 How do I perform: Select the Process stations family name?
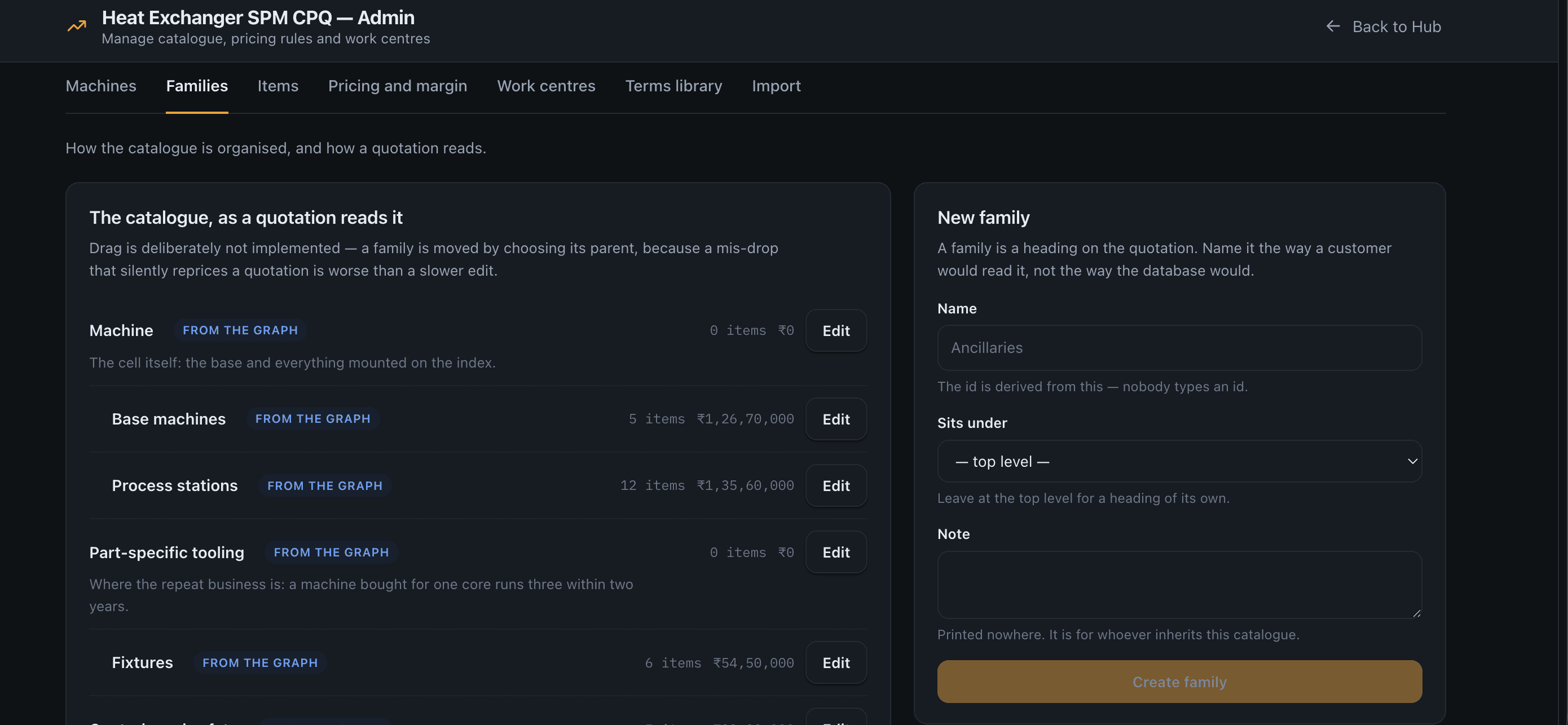(x=175, y=485)
